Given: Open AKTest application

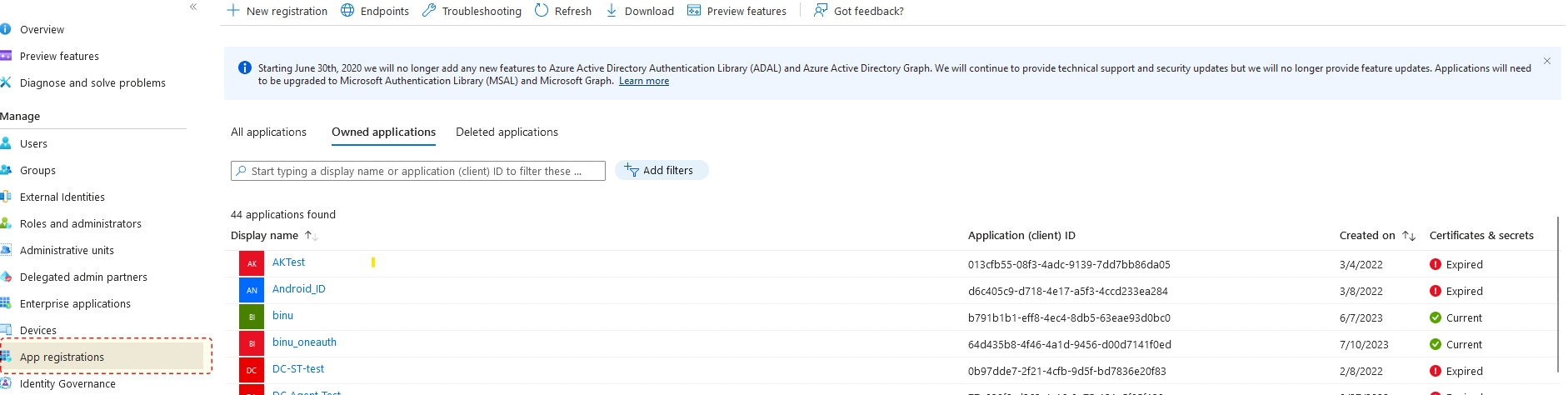Looking at the screenshot, I should 288,262.
